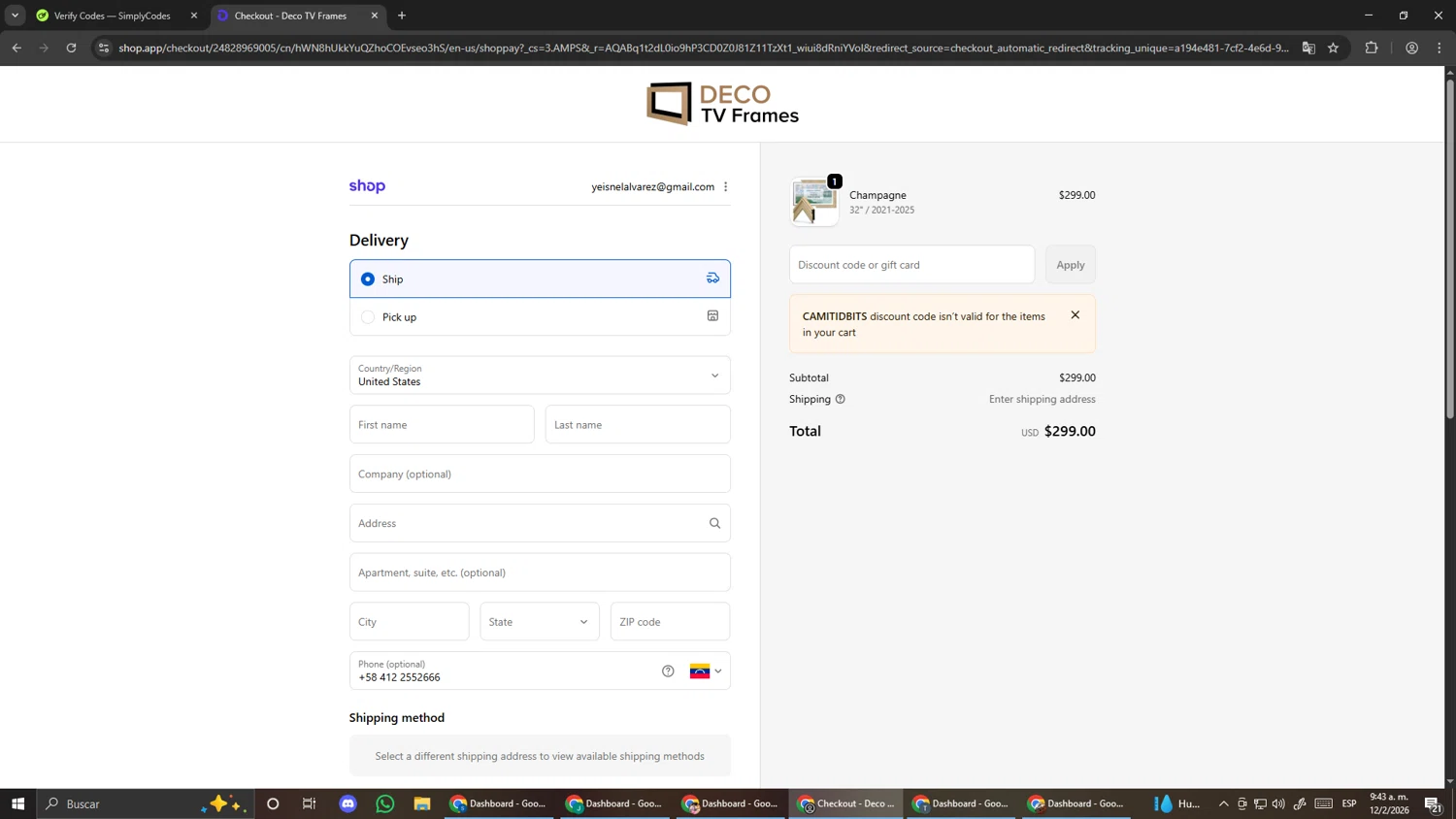Screen dimensions: 1456x819
Task: Open WhatsApp from the taskbar
Action: [385, 803]
